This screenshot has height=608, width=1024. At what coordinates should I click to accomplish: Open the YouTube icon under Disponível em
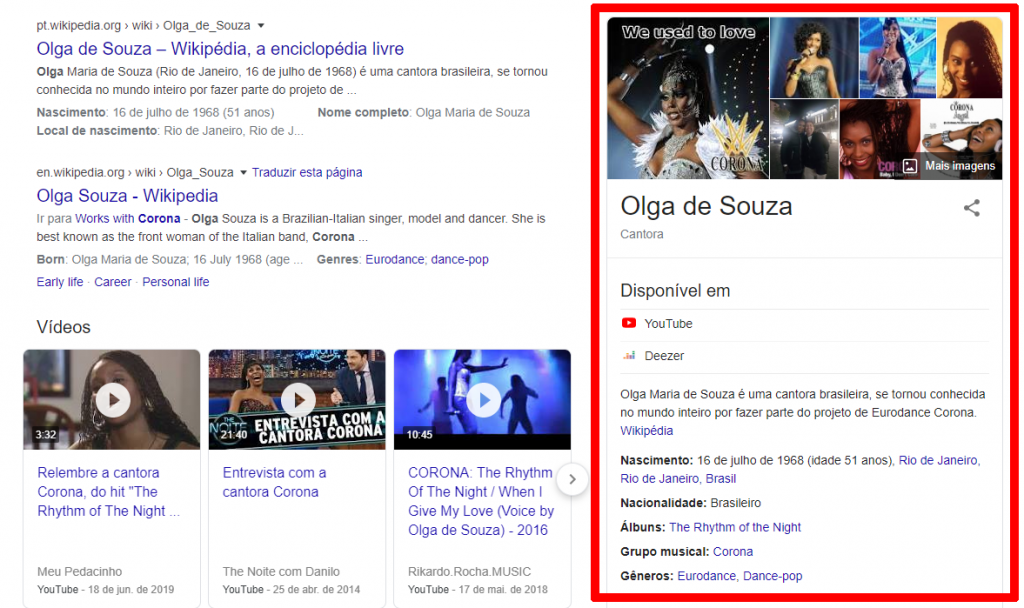tap(628, 323)
